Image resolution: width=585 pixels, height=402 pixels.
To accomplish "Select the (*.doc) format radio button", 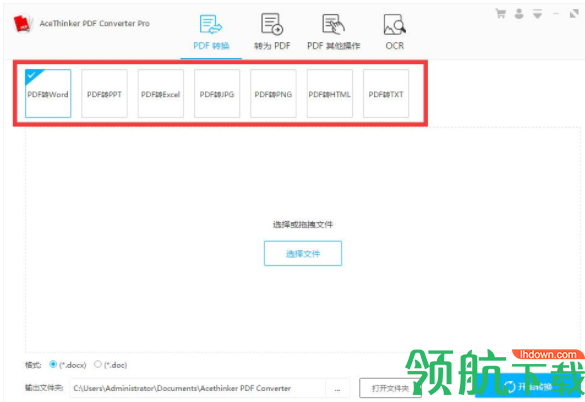I will 98,364.
